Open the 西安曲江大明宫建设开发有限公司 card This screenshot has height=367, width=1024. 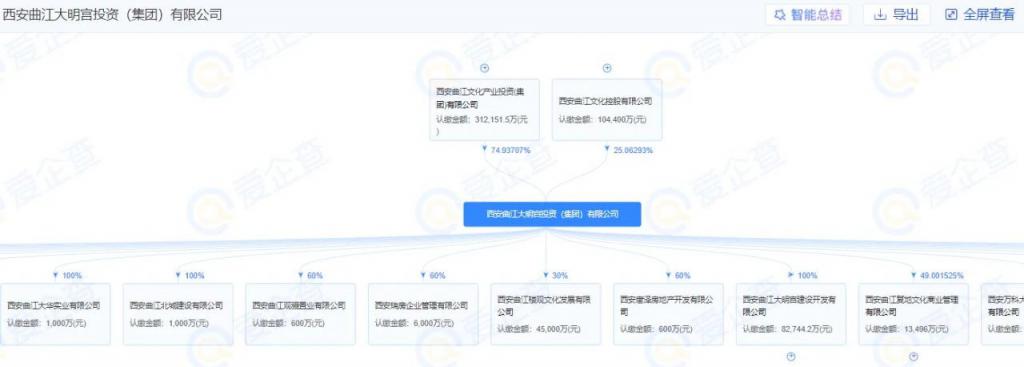point(791,314)
